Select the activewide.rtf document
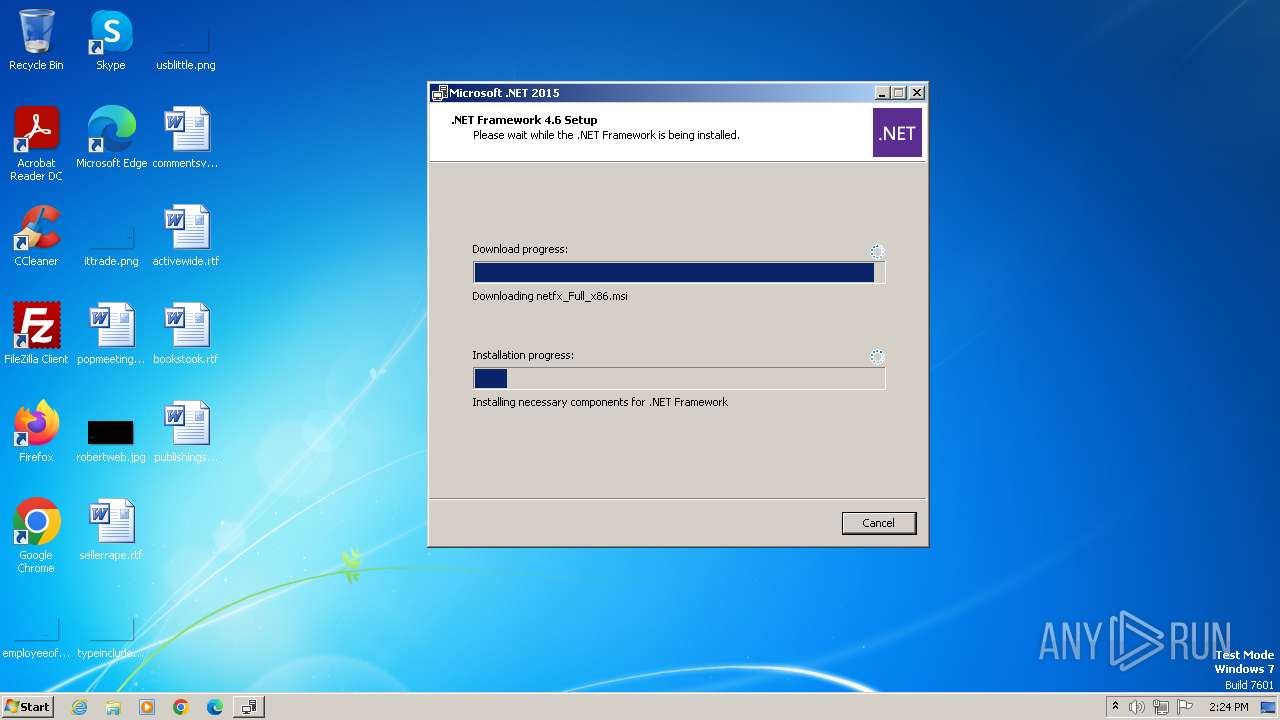The height and width of the screenshot is (720, 1280). (186, 237)
